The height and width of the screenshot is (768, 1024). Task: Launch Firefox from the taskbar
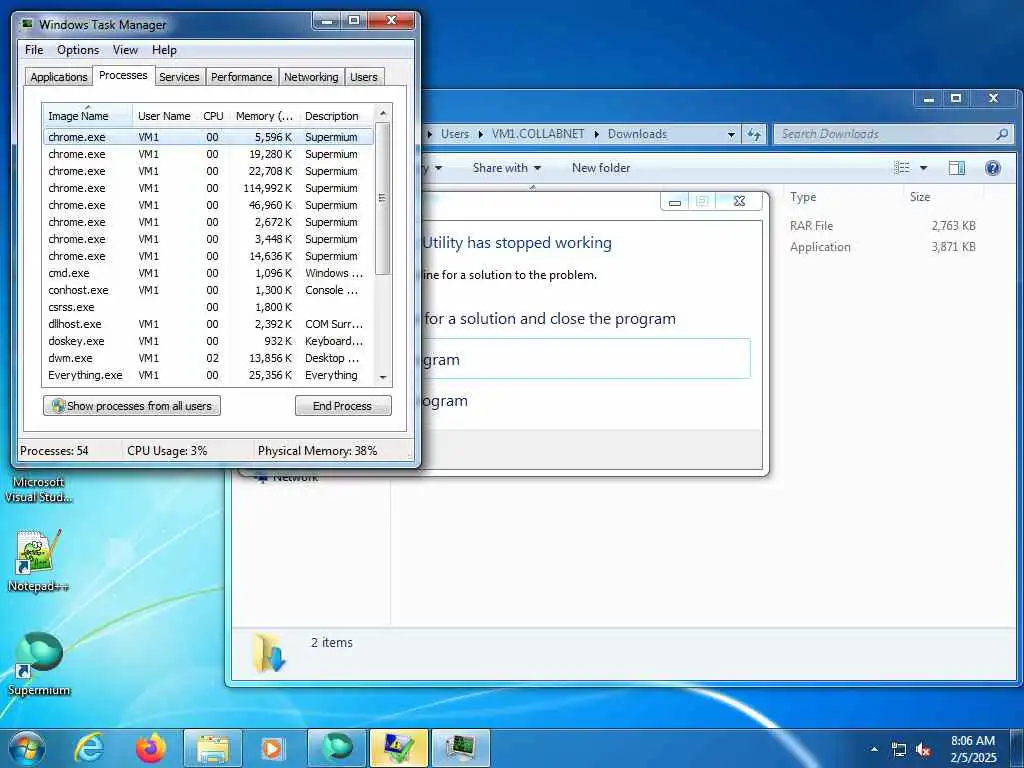click(150, 748)
